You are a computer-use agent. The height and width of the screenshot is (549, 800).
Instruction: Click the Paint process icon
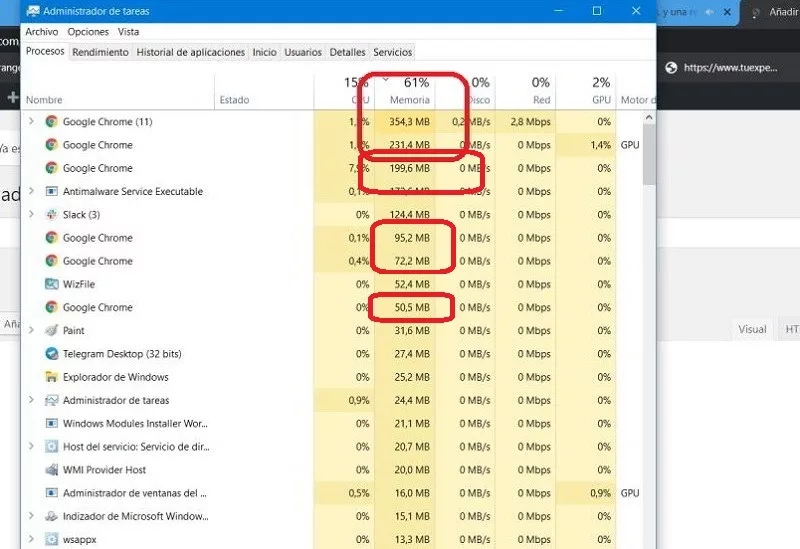[52, 331]
